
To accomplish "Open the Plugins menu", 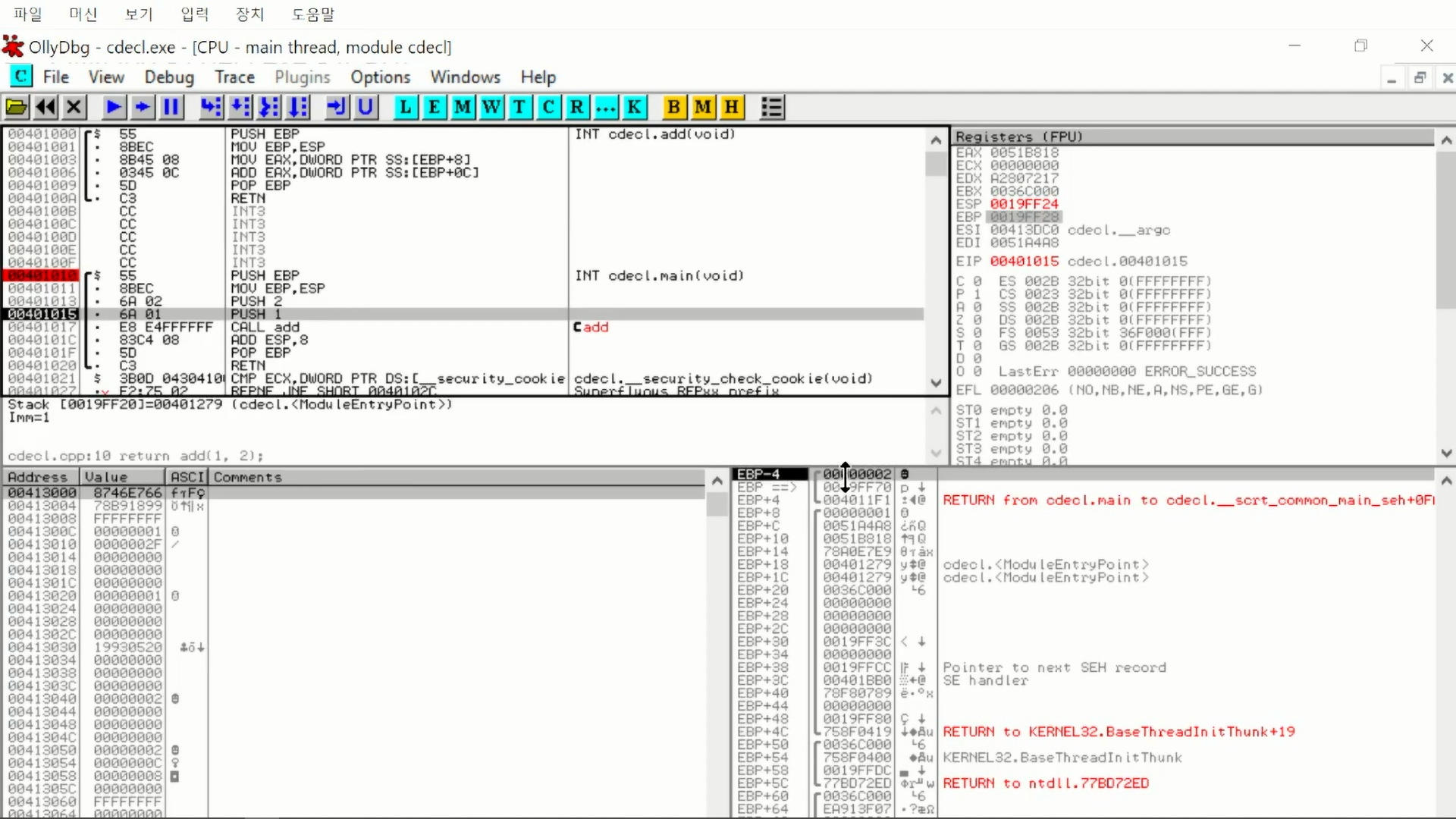I will coord(302,77).
